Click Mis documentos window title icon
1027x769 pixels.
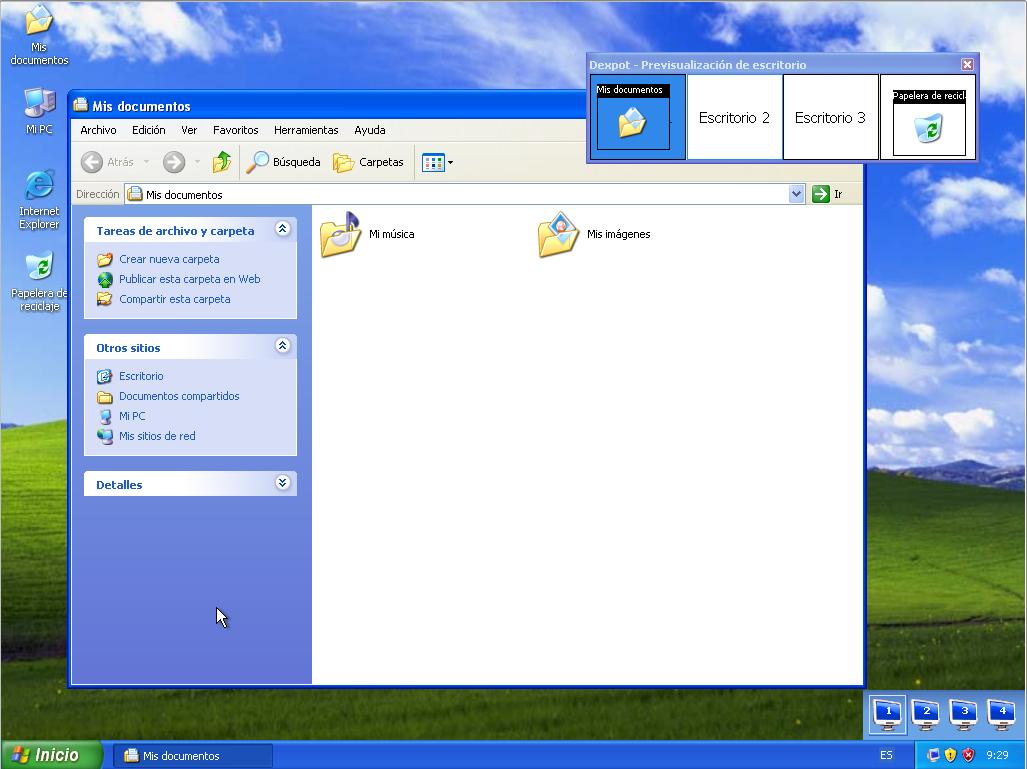pyautogui.click(x=81, y=105)
